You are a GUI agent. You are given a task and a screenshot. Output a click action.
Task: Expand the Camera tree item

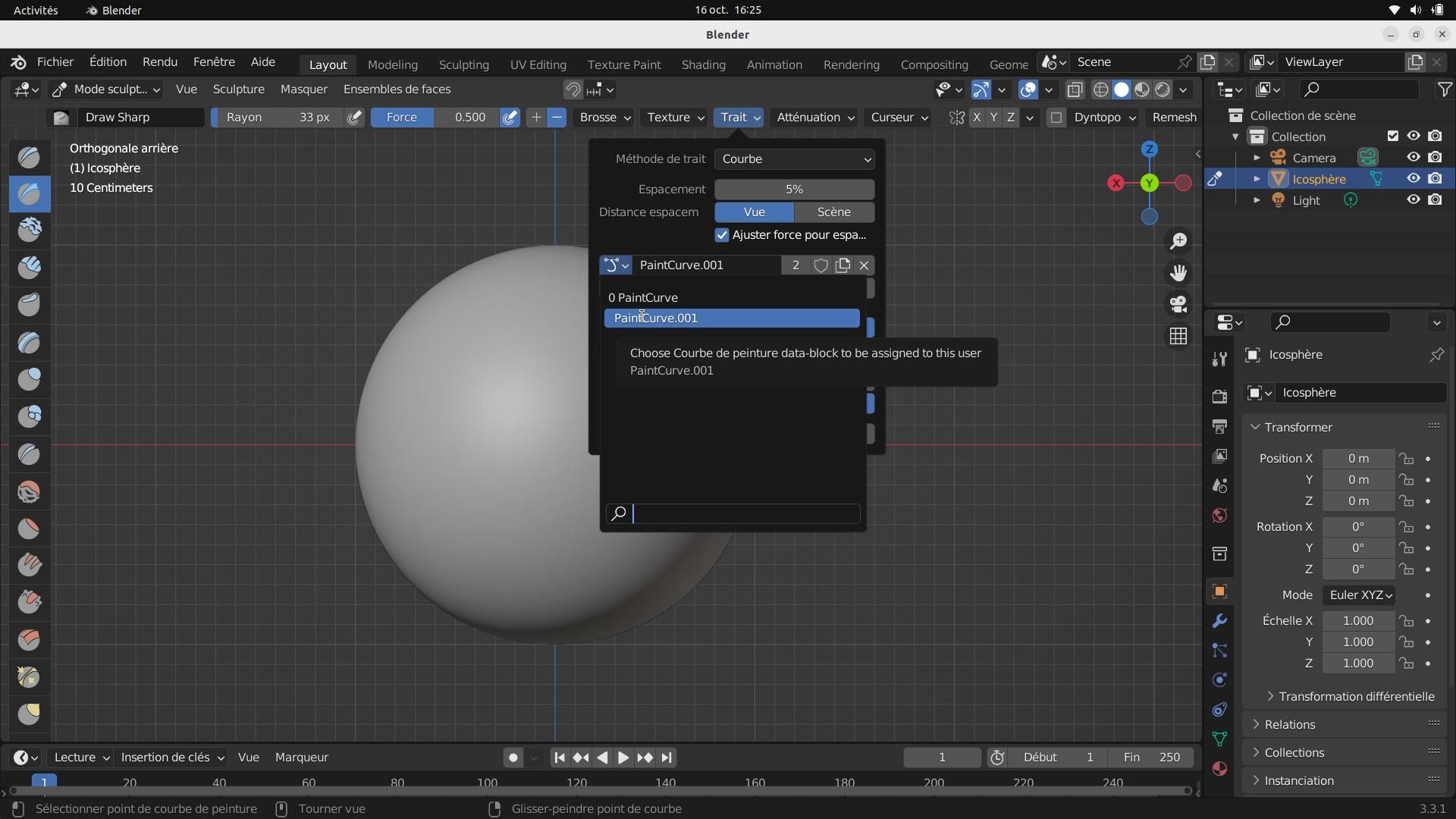pos(1257,158)
